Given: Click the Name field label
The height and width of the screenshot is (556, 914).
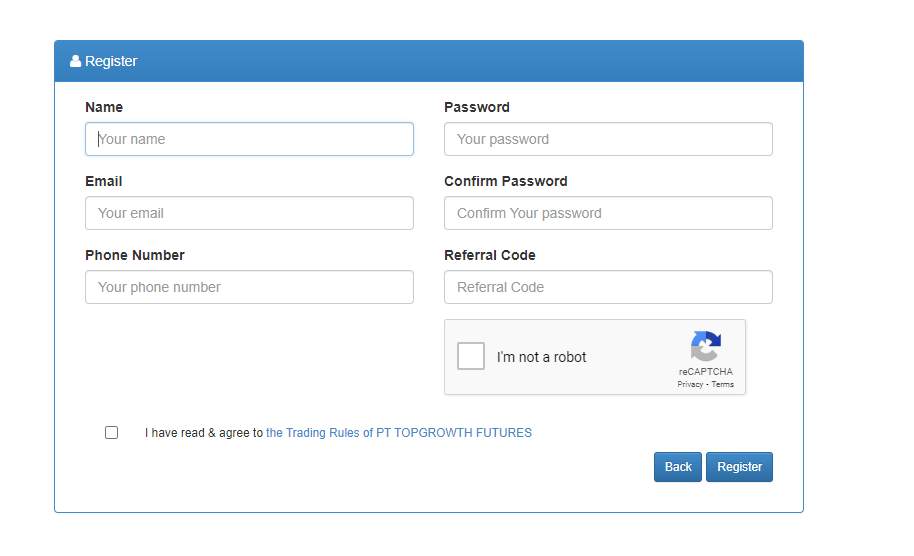Looking at the screenshot, I should (x=104, y=107).
